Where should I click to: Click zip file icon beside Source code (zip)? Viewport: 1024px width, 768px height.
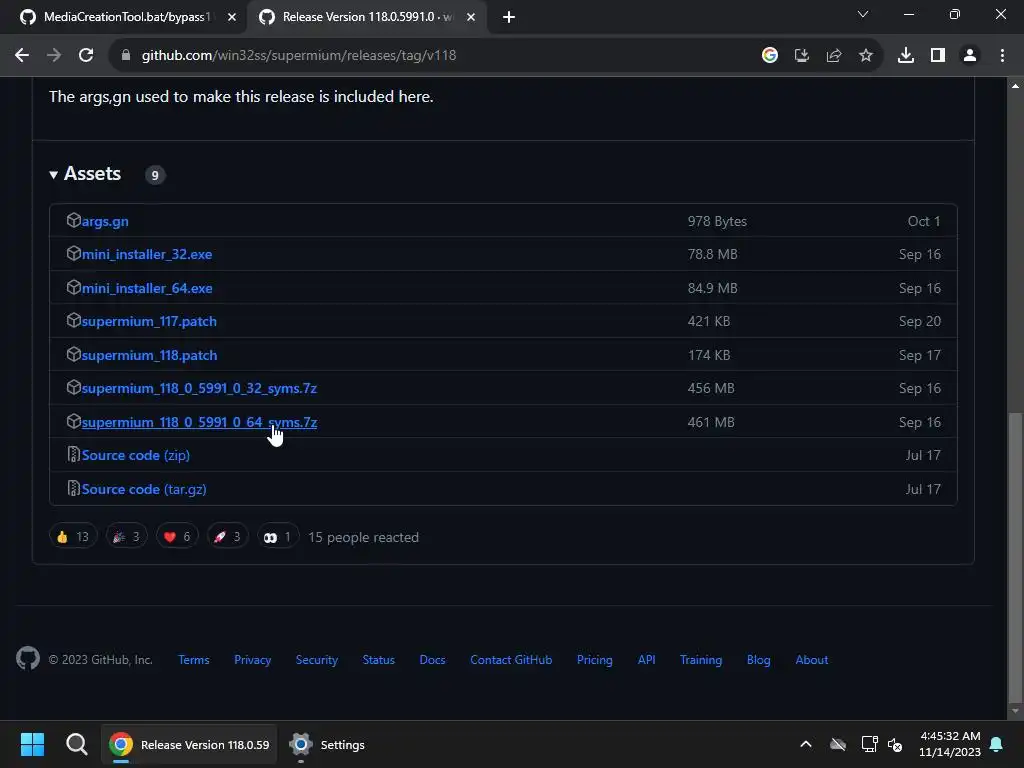point(73,454)
